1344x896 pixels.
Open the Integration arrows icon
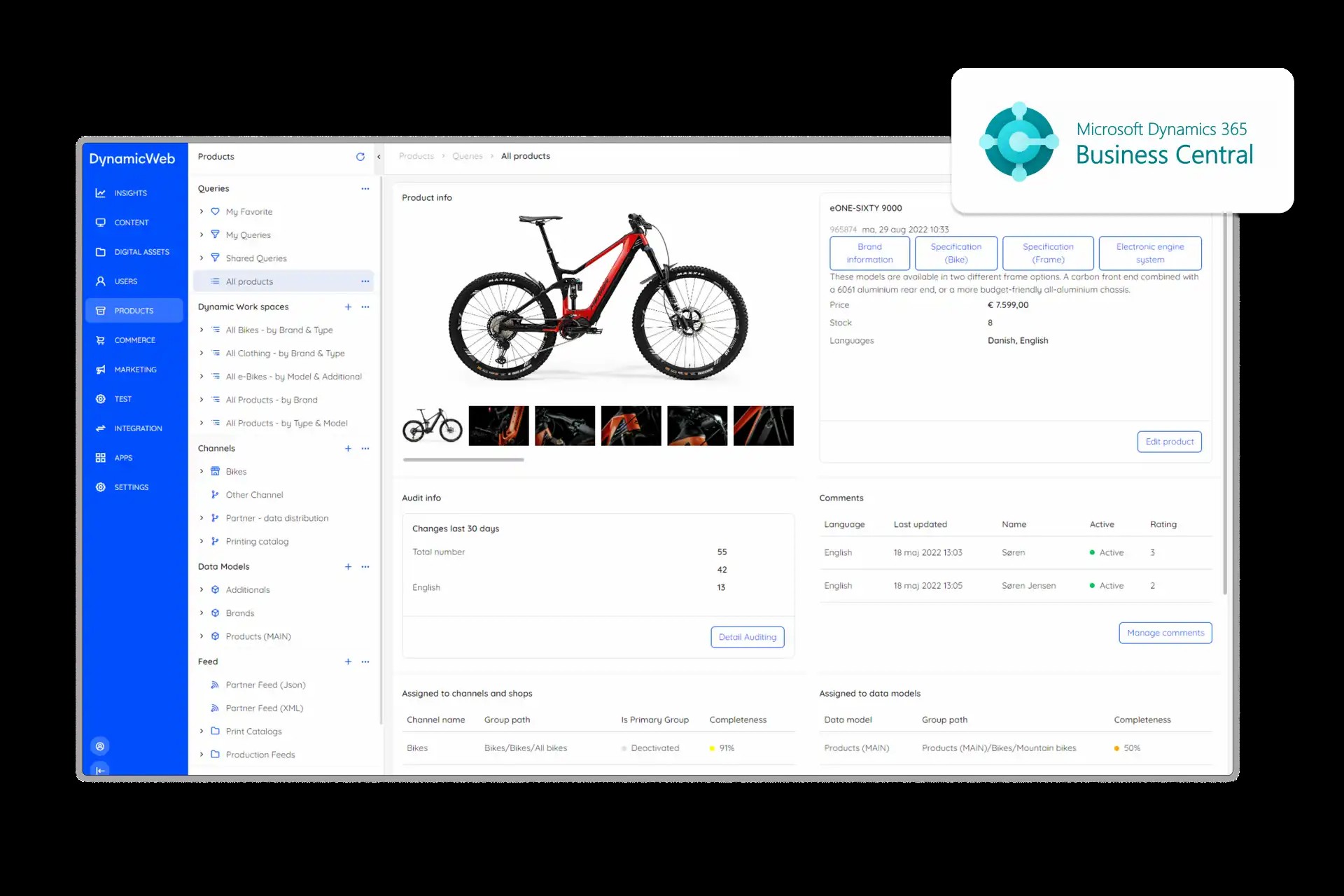[101, 428]
